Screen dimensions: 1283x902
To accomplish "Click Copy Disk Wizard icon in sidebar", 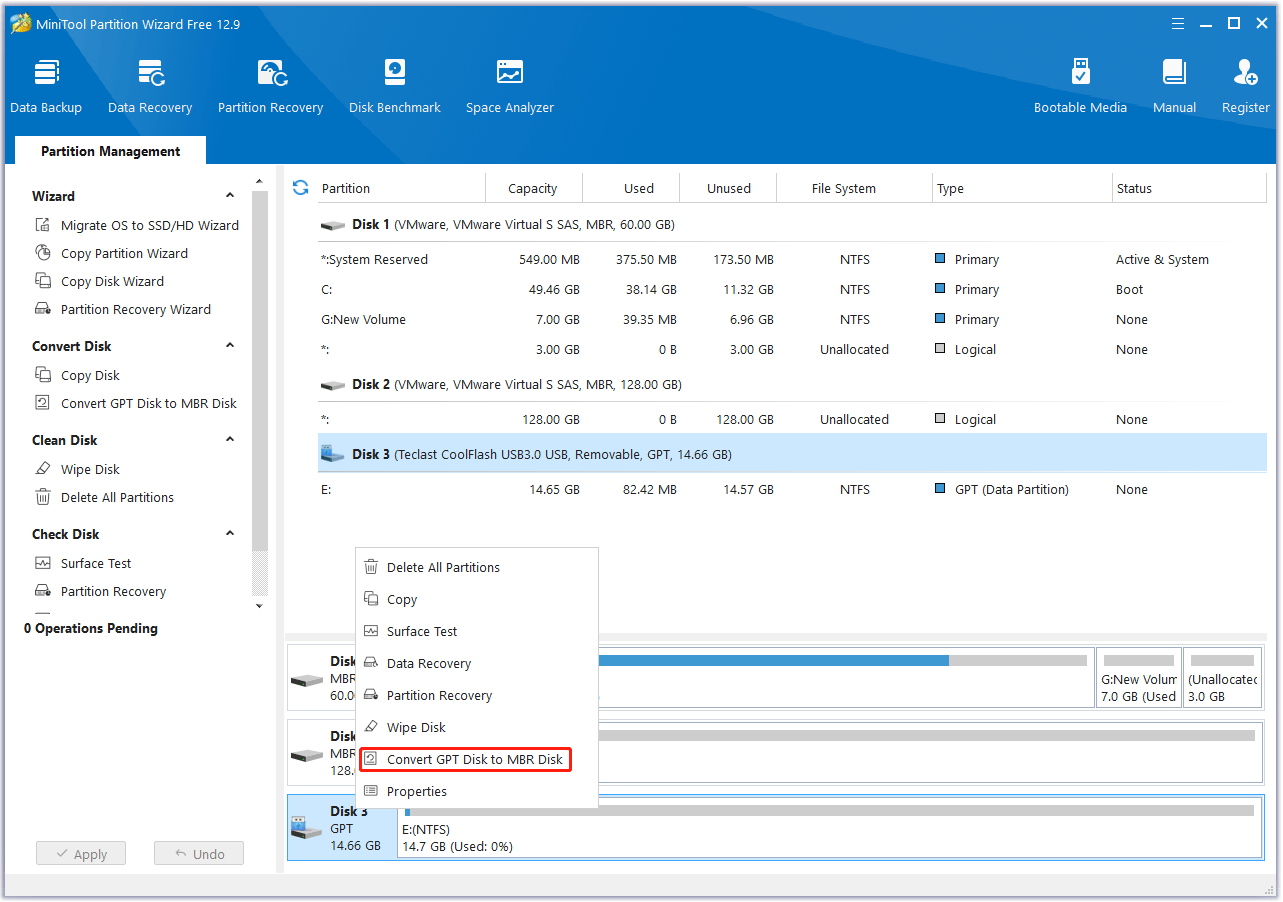I will pyautogui.click(x=43, y=281).
